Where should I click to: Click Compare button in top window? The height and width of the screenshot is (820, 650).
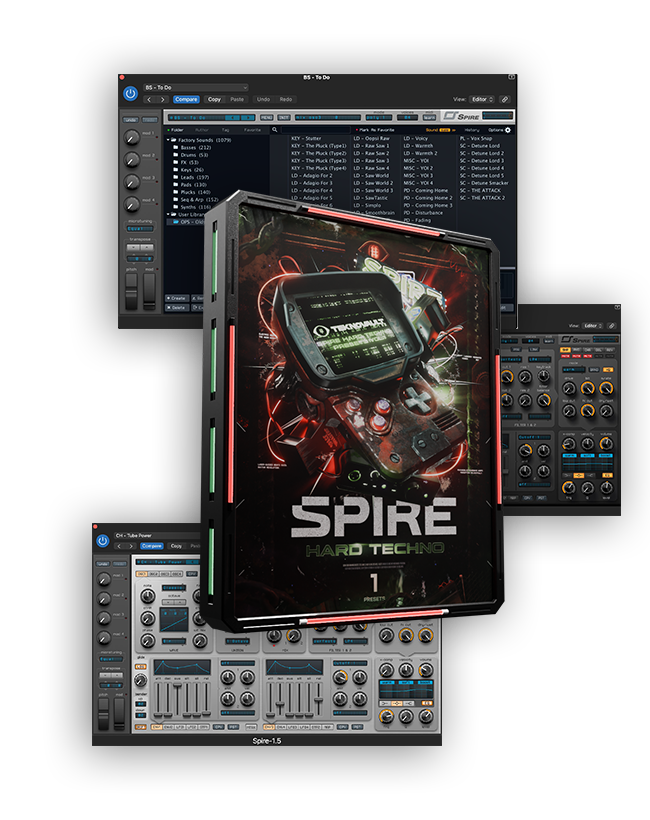pos(186,99)
